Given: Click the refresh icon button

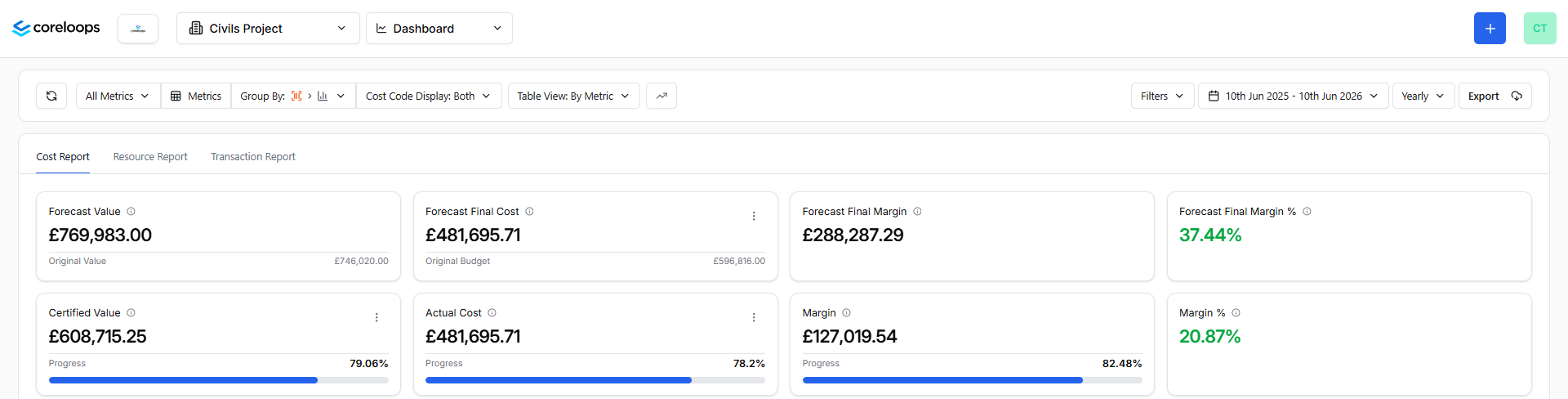Looking at the screenshot, I should pyautogui.click(x=51, y=96).
